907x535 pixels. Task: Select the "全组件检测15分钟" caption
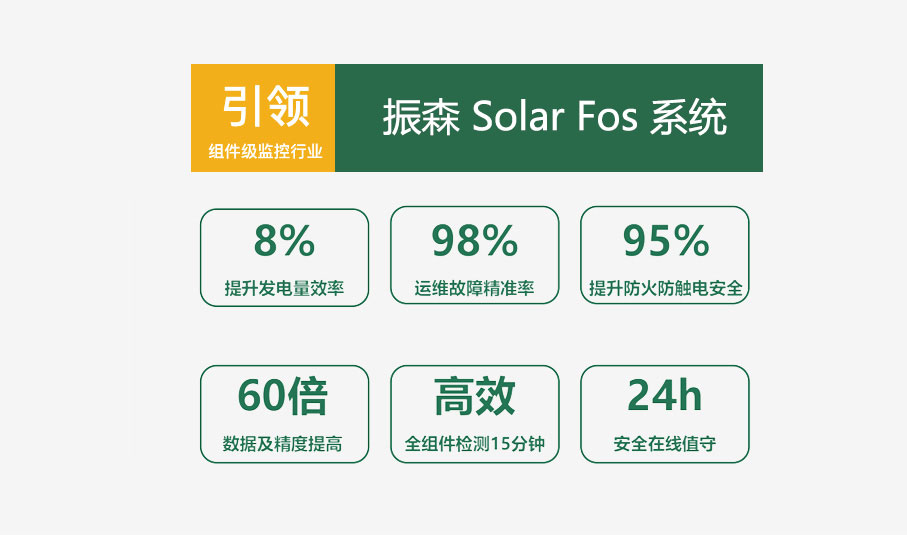pyautogui.click(x=474, y=444)
